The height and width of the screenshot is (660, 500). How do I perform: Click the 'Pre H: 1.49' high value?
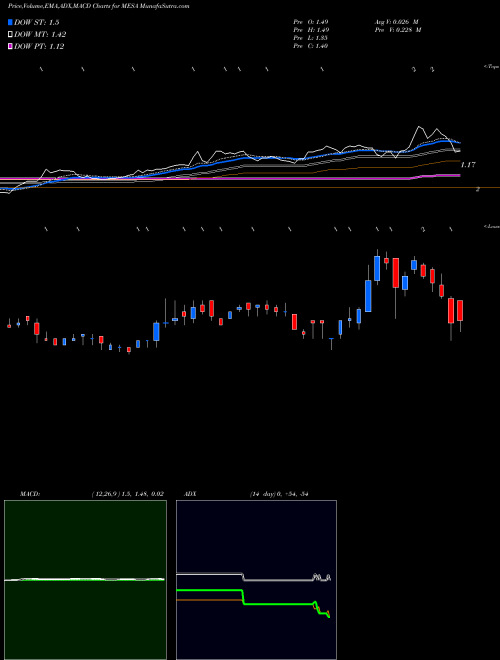point(311,30)
